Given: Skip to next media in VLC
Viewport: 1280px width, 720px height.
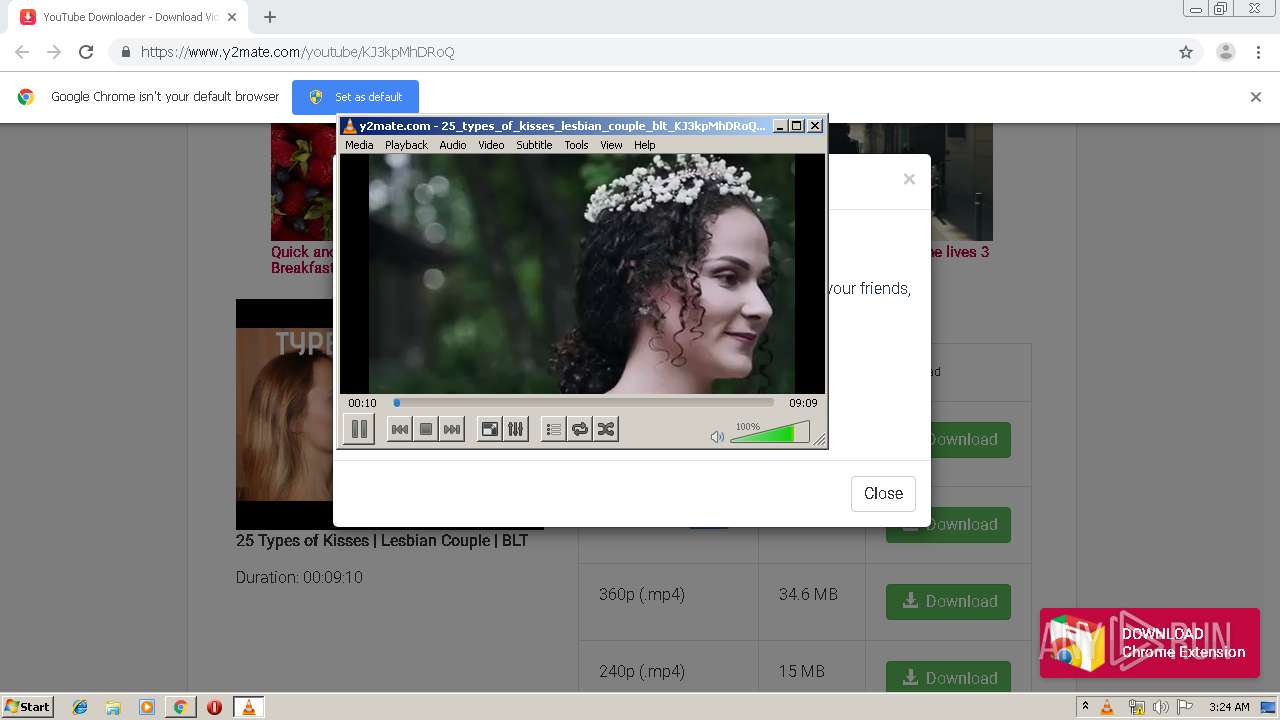Looking at the screenshot, I should (x=452, y=429).
